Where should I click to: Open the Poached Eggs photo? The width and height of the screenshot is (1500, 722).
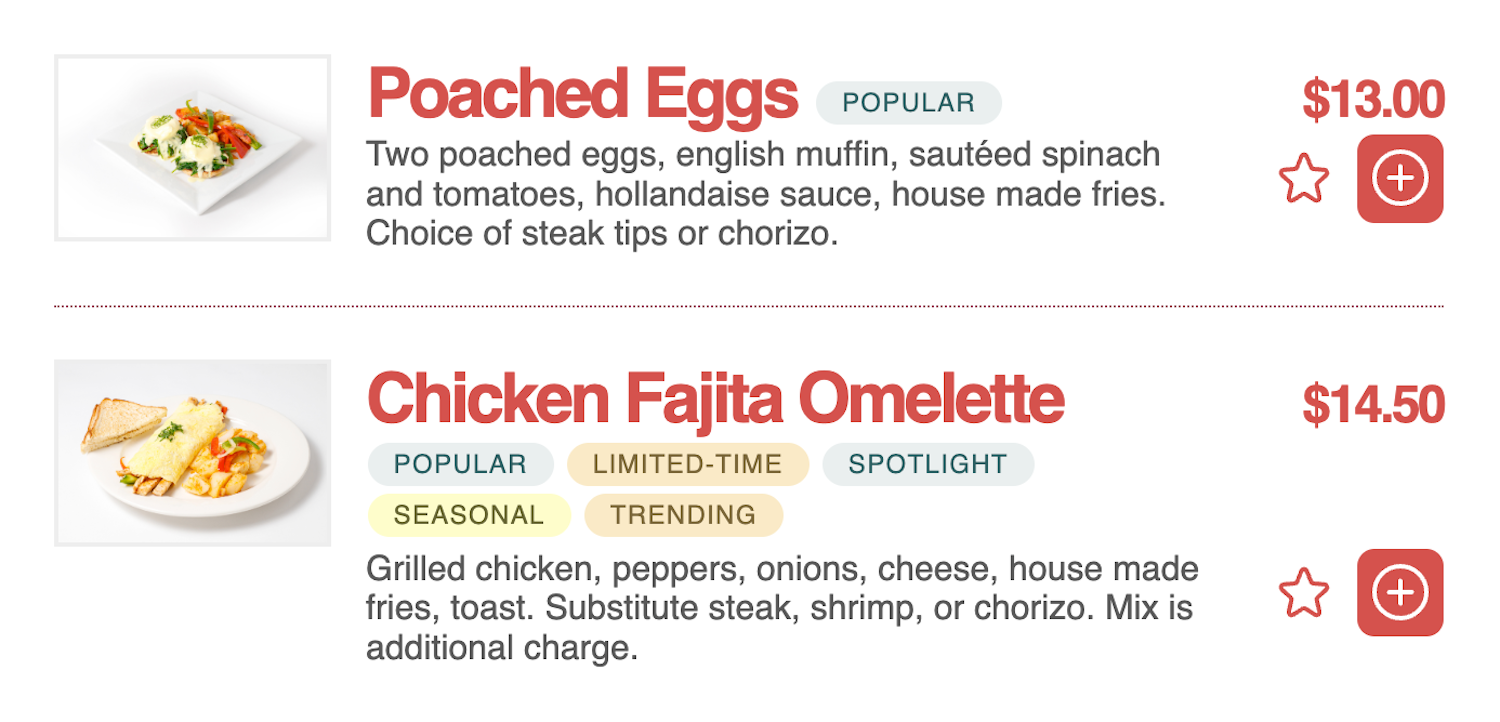tap(192, 148)
